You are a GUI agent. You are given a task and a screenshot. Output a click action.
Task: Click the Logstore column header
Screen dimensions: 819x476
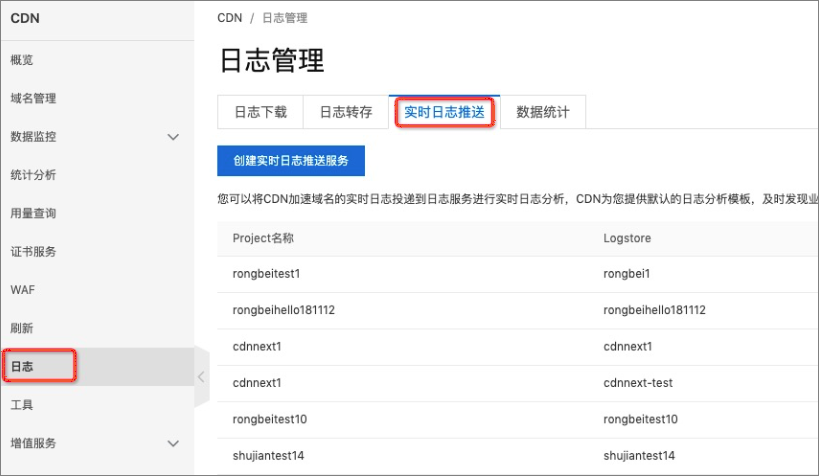click(627, 238)
